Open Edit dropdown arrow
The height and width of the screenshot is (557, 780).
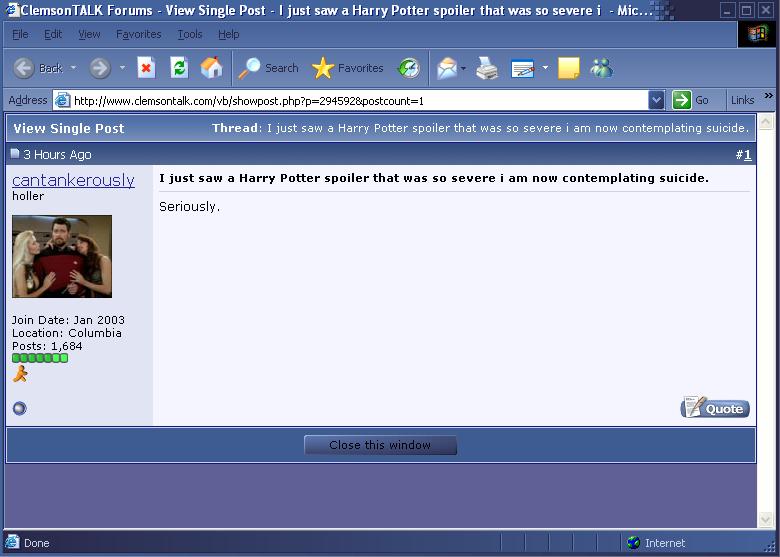545,68
